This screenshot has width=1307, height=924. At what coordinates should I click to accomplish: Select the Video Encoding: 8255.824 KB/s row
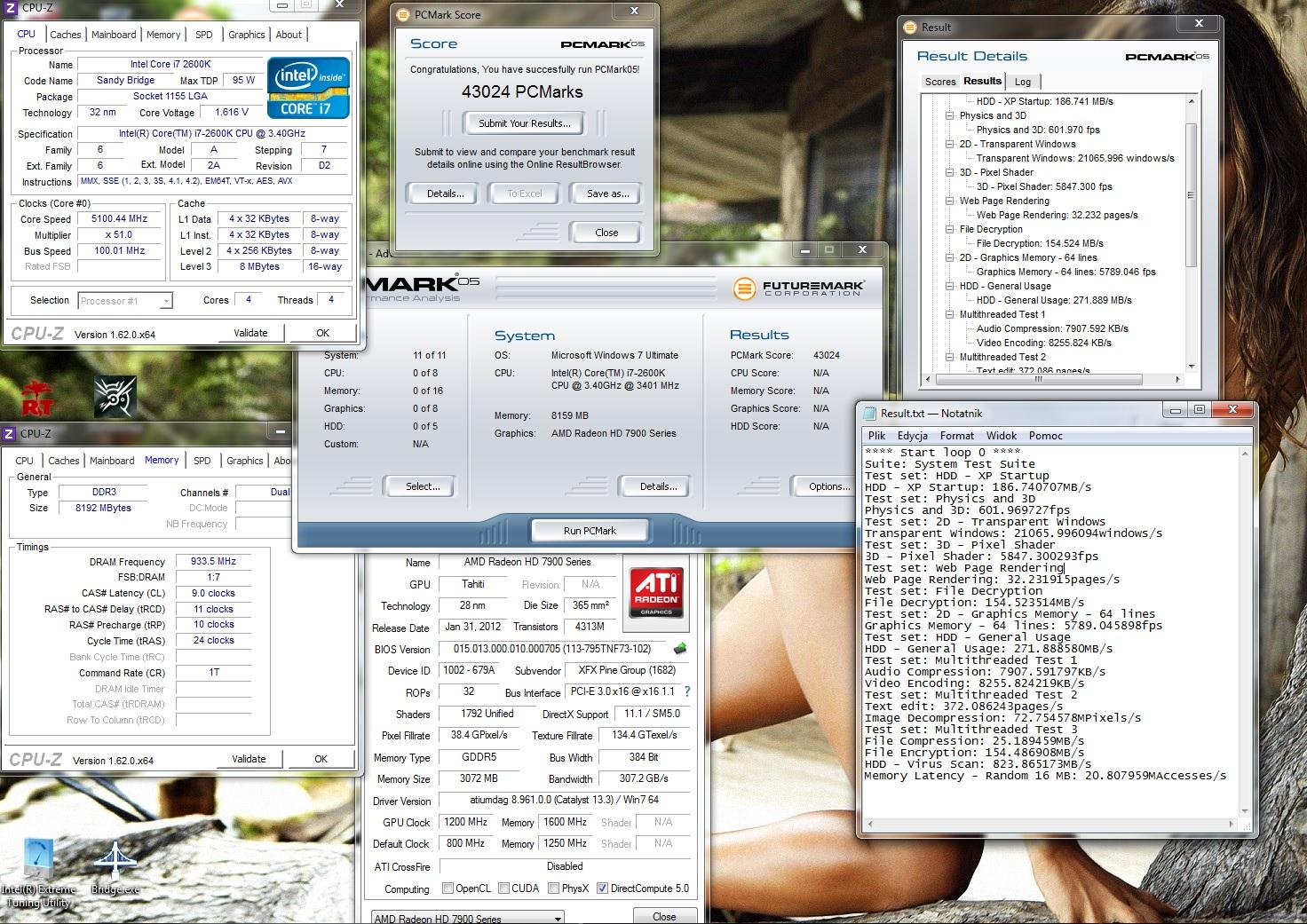point(1043,343)
